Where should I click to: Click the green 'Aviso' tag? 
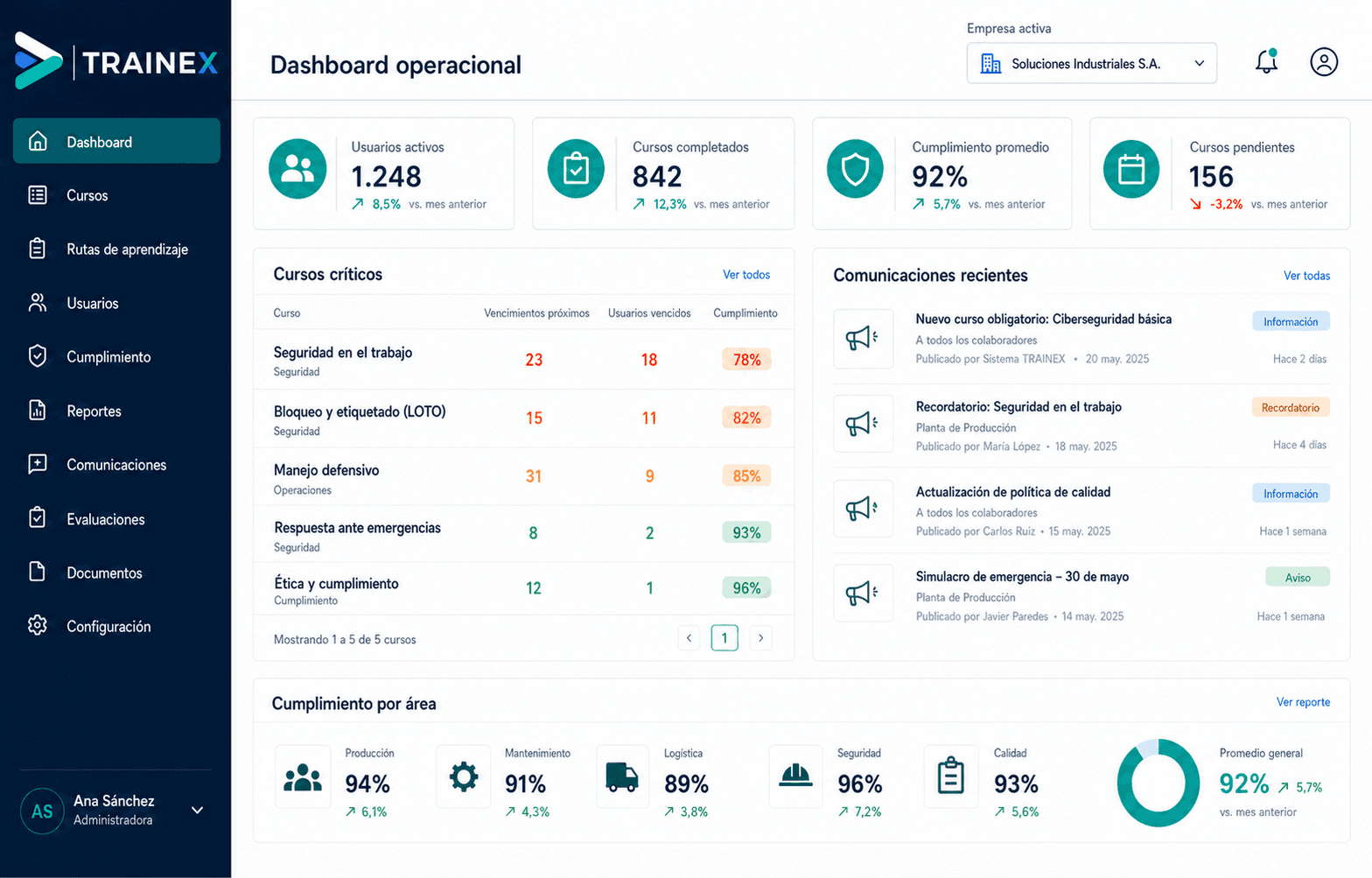tap(1298, 577)
